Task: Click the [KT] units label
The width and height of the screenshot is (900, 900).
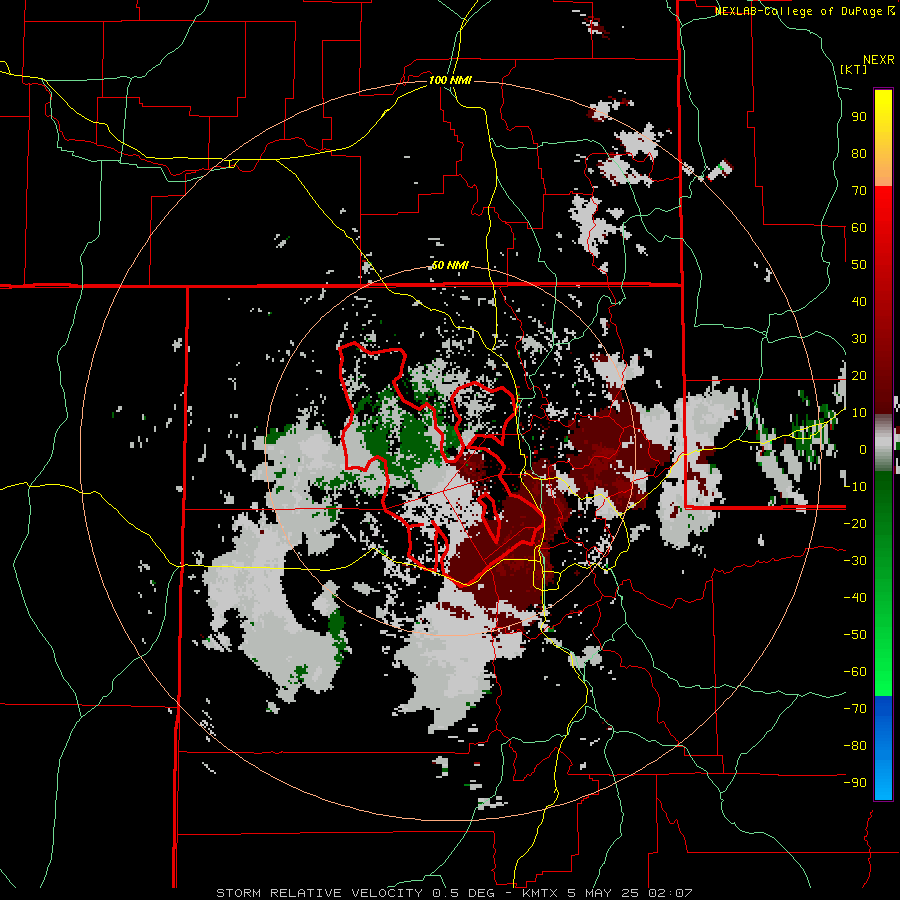Action: point(853,69)
